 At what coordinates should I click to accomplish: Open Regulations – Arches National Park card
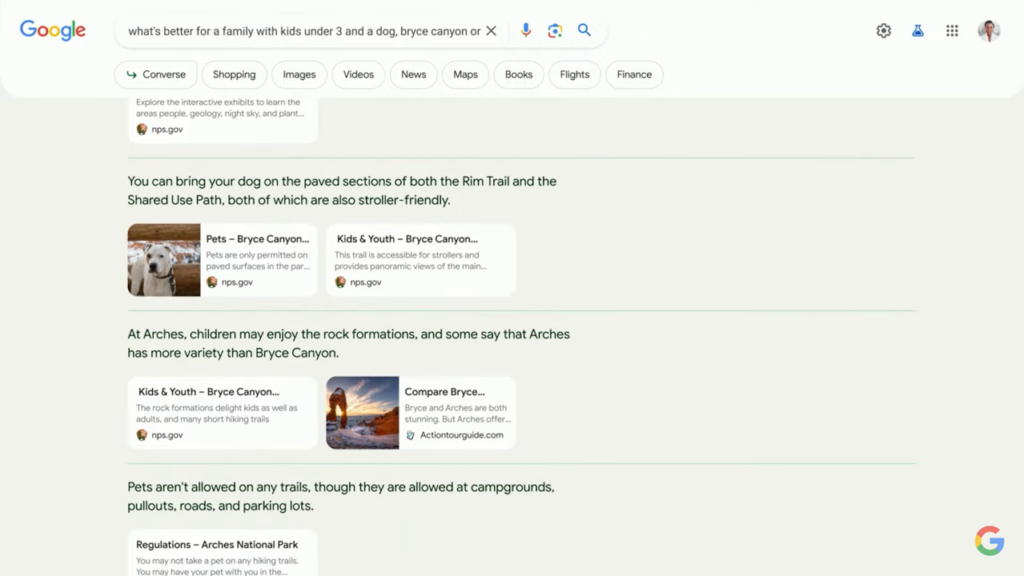tap(223, 553)
